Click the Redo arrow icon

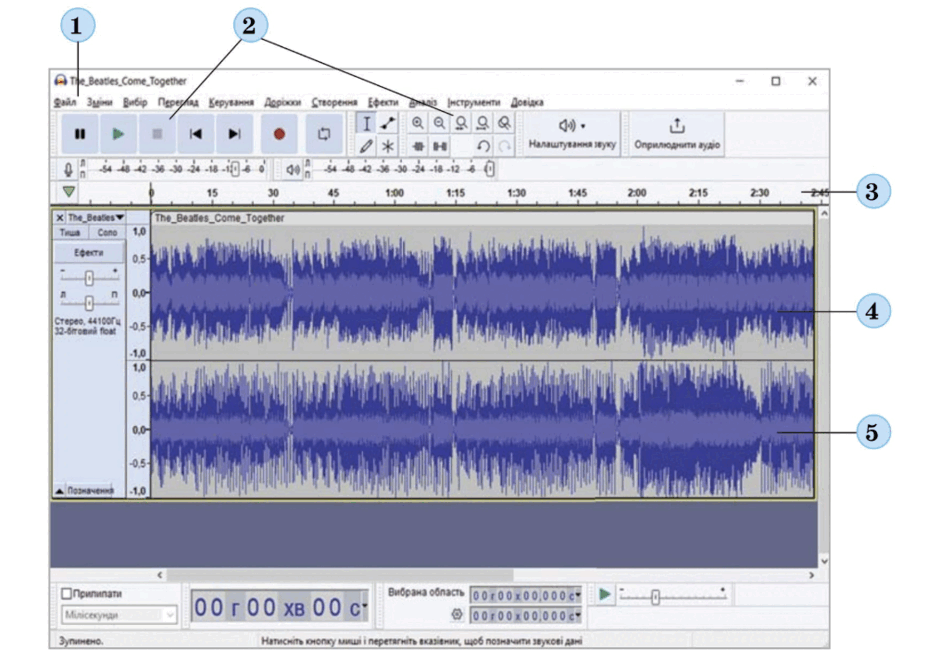(504, 146)
